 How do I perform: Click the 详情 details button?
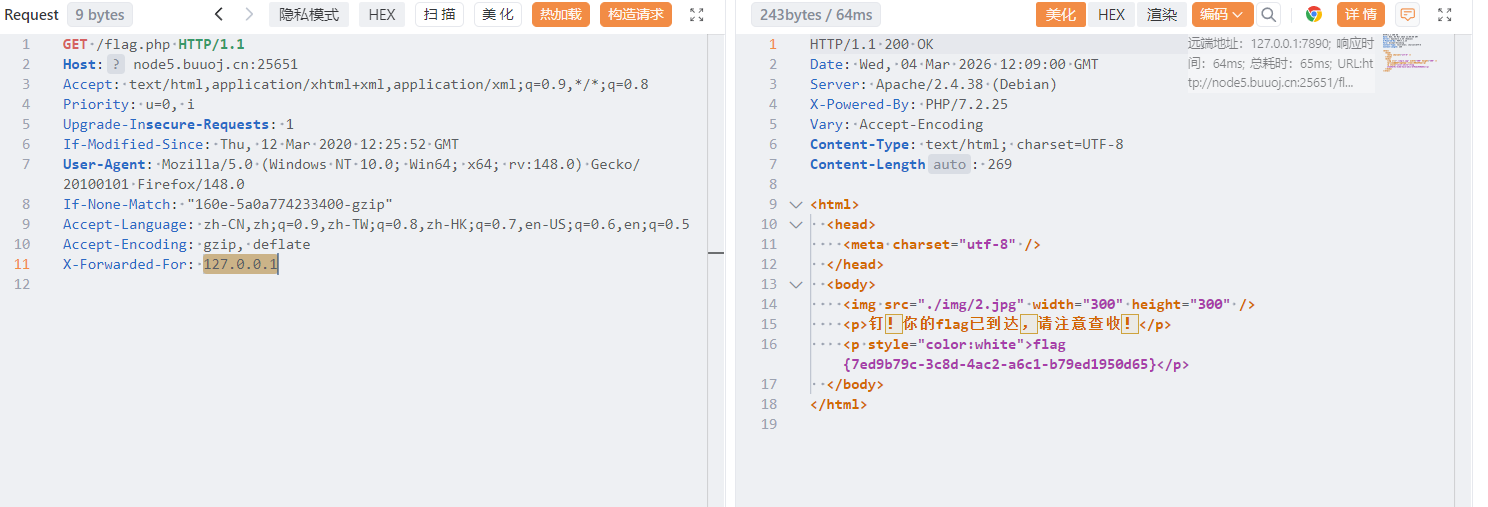point(1360,15)
